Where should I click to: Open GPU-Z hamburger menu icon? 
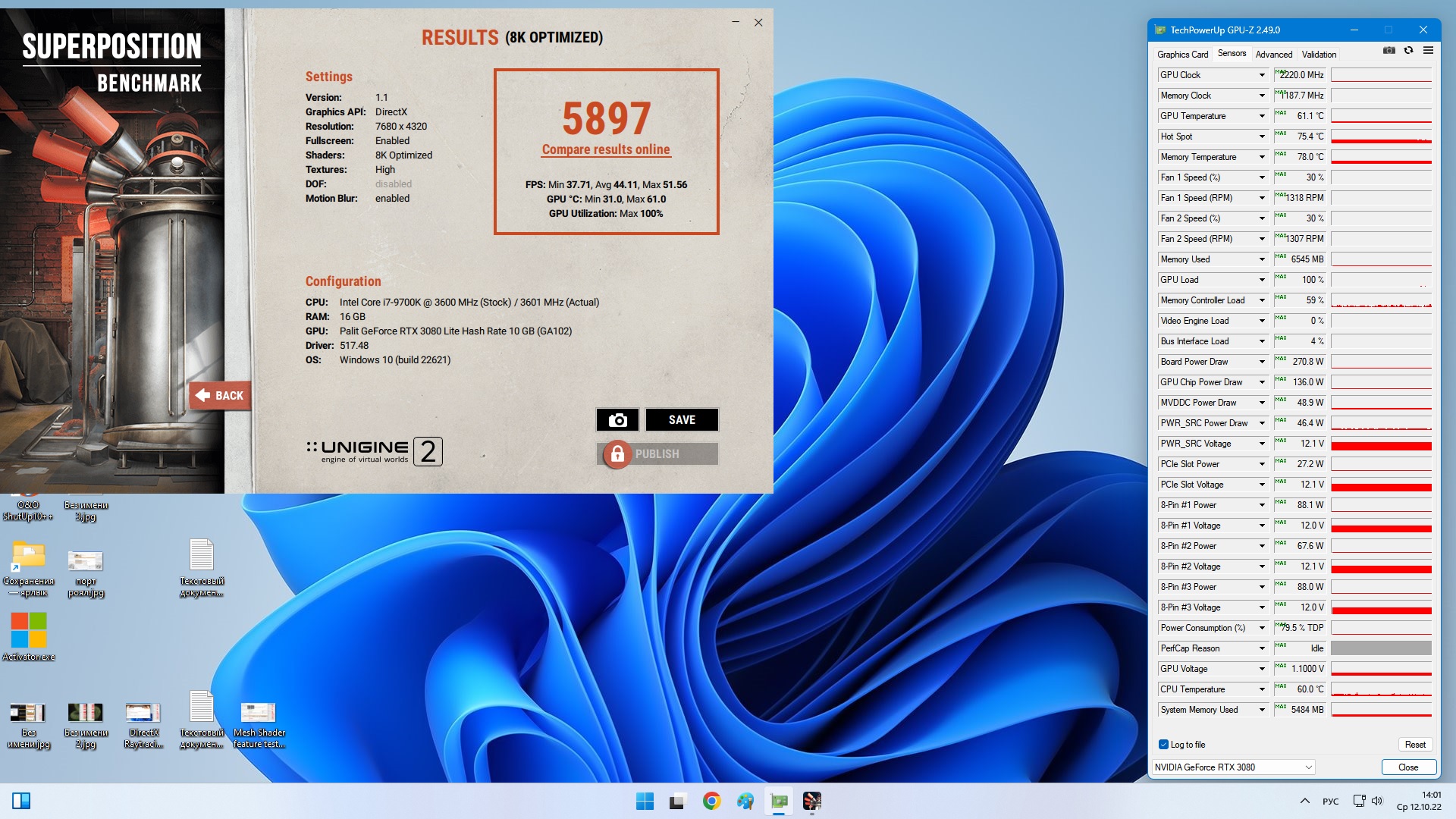click(1428, 51)
